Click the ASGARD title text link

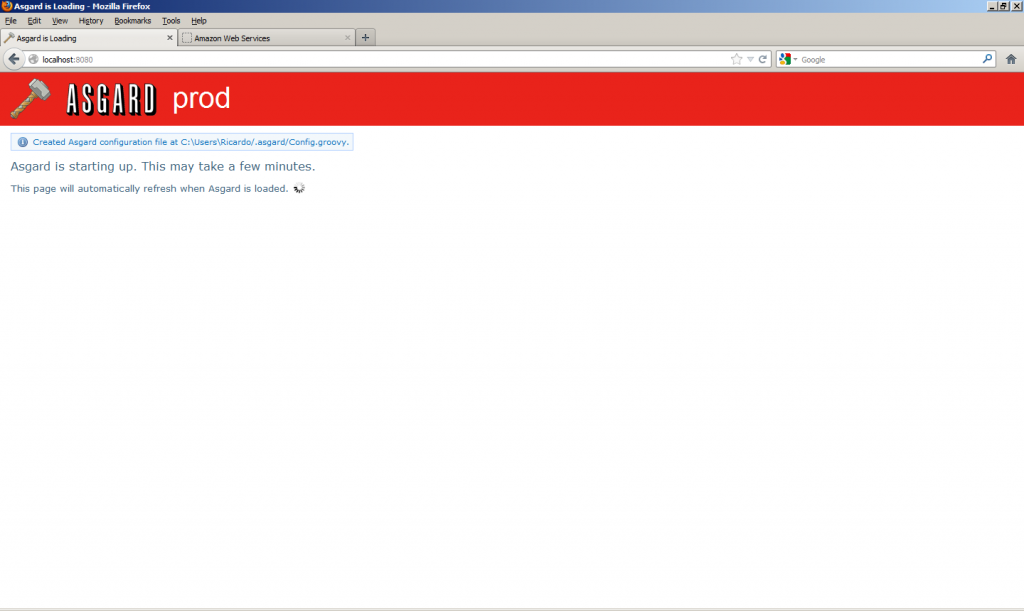pos(111,99)
